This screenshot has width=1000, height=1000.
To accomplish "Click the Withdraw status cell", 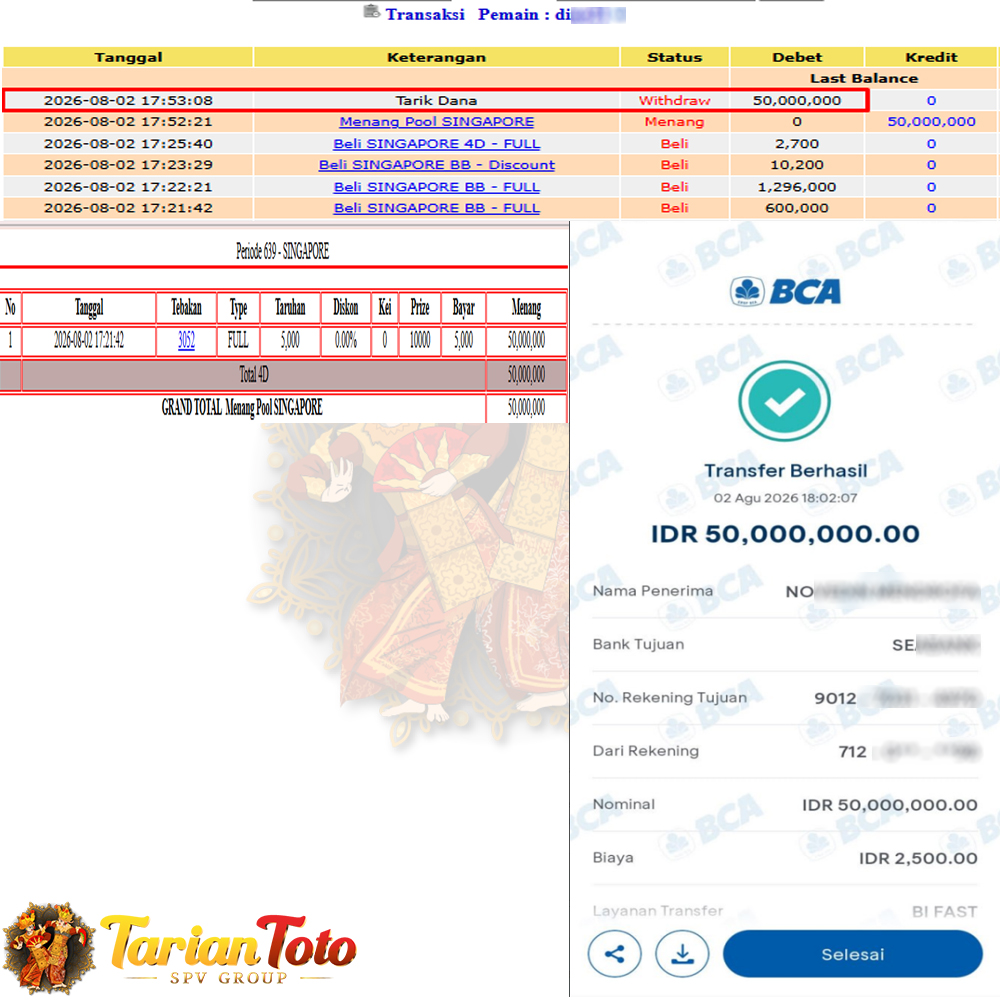I will 674,100.
